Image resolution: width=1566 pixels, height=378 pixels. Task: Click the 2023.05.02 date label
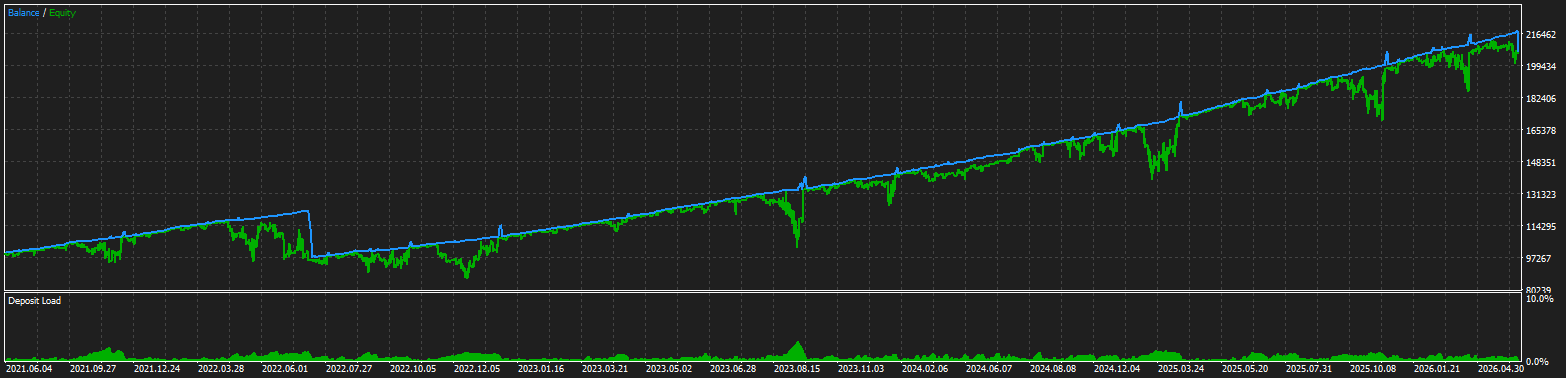(x=670, y=368)
